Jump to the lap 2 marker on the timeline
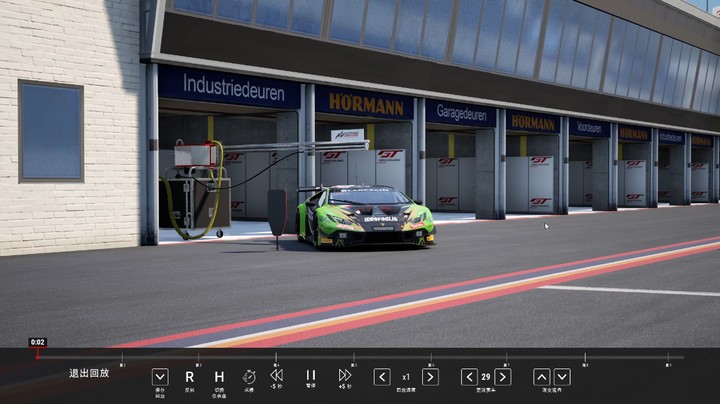The height and width of the screenshot is (404, 720). (122, 358)
